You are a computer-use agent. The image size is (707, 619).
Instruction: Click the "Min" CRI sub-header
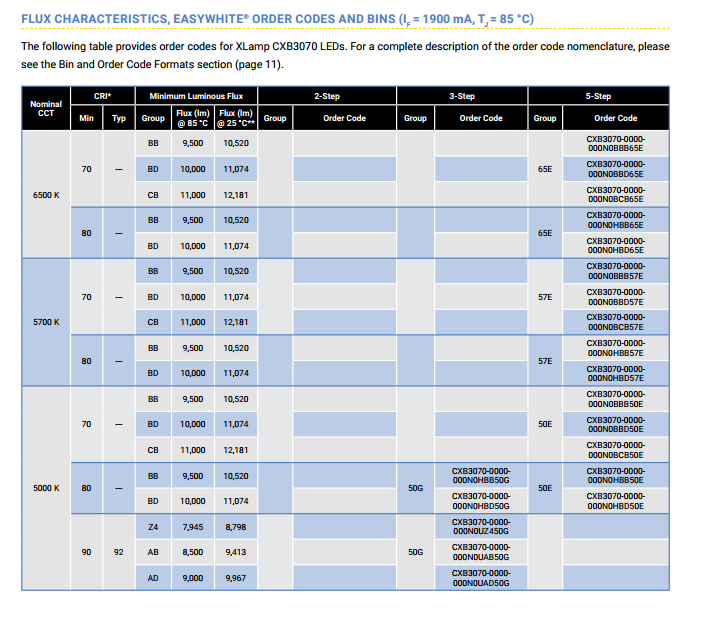pos(87,118)
